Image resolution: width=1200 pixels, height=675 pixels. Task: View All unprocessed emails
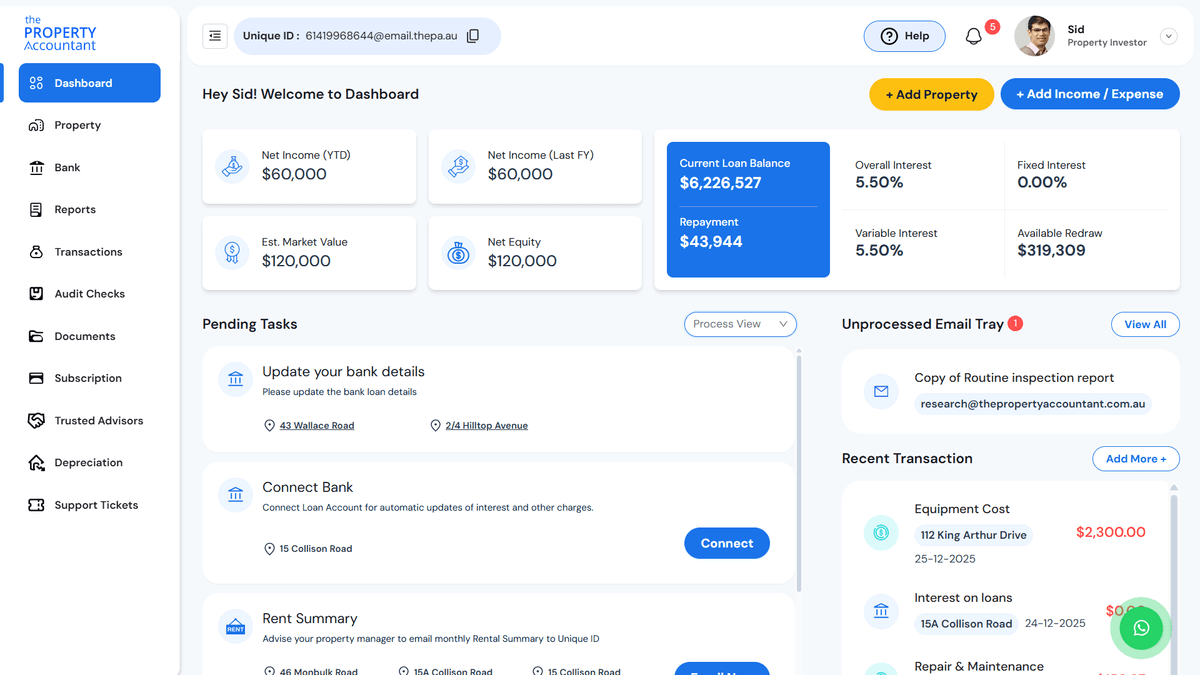[x=1145, y=324]
